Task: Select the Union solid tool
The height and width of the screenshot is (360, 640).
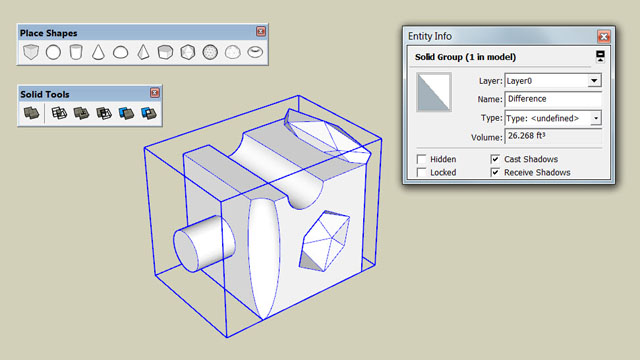Action: [81, 113]
